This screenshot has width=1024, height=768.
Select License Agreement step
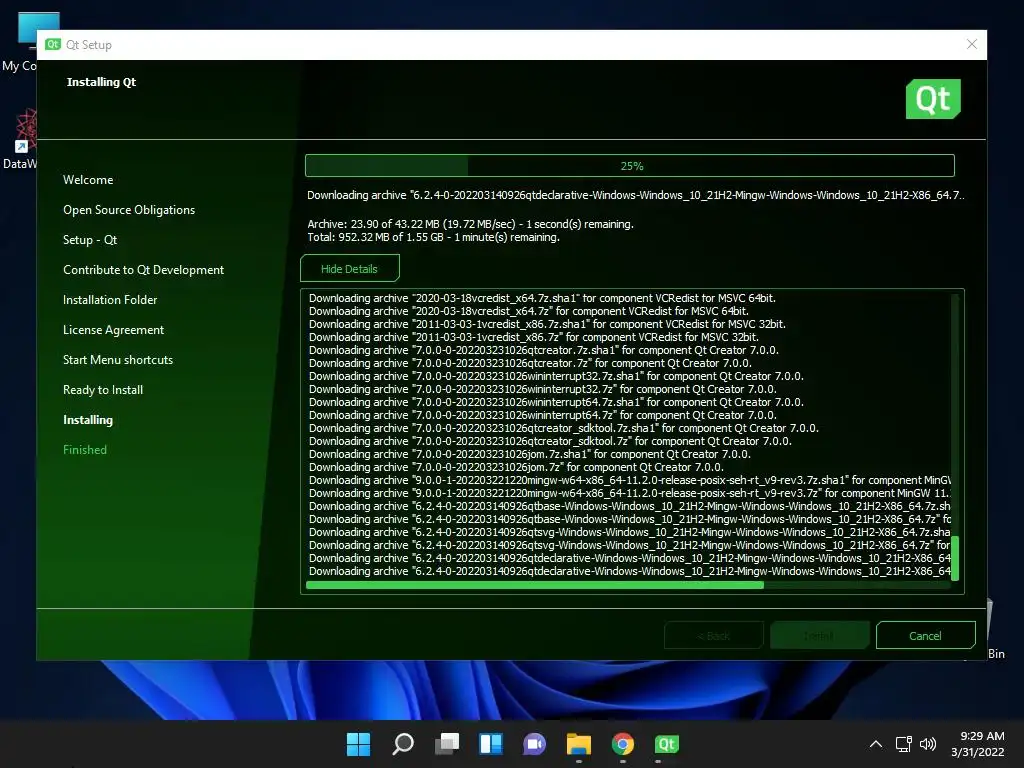[113, 330]
